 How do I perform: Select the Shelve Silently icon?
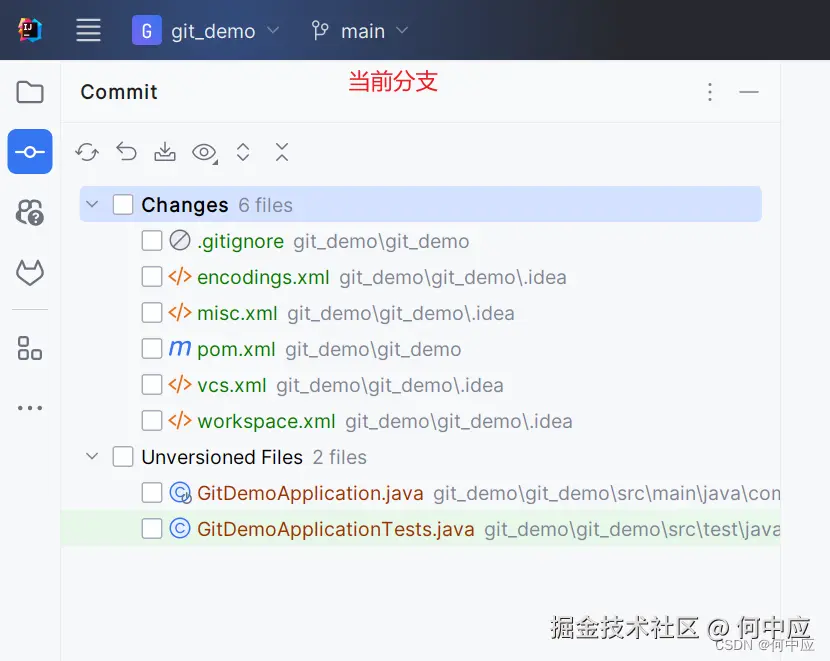(x=165, y=152)
